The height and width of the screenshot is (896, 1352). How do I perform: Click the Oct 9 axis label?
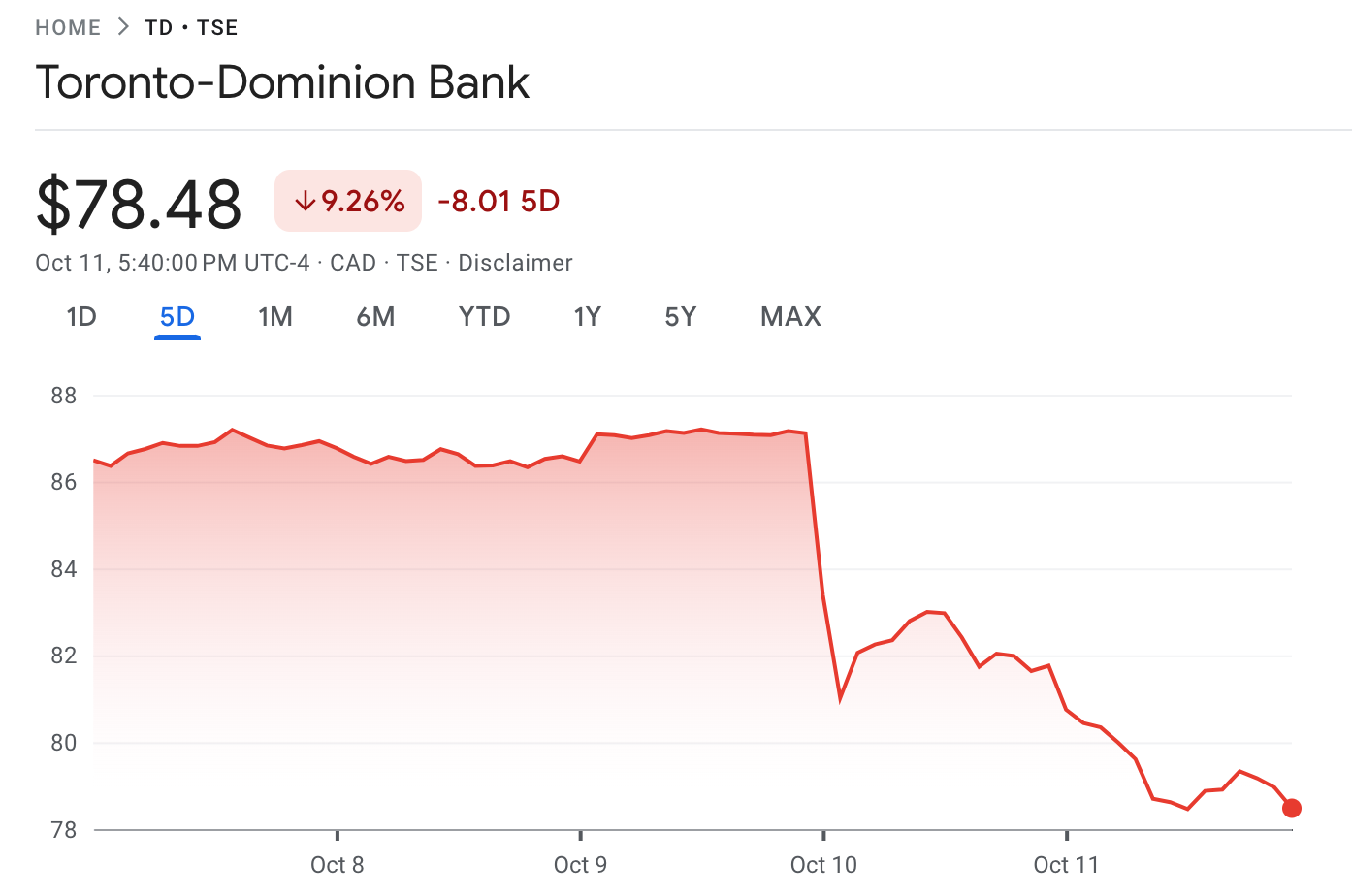580,864
